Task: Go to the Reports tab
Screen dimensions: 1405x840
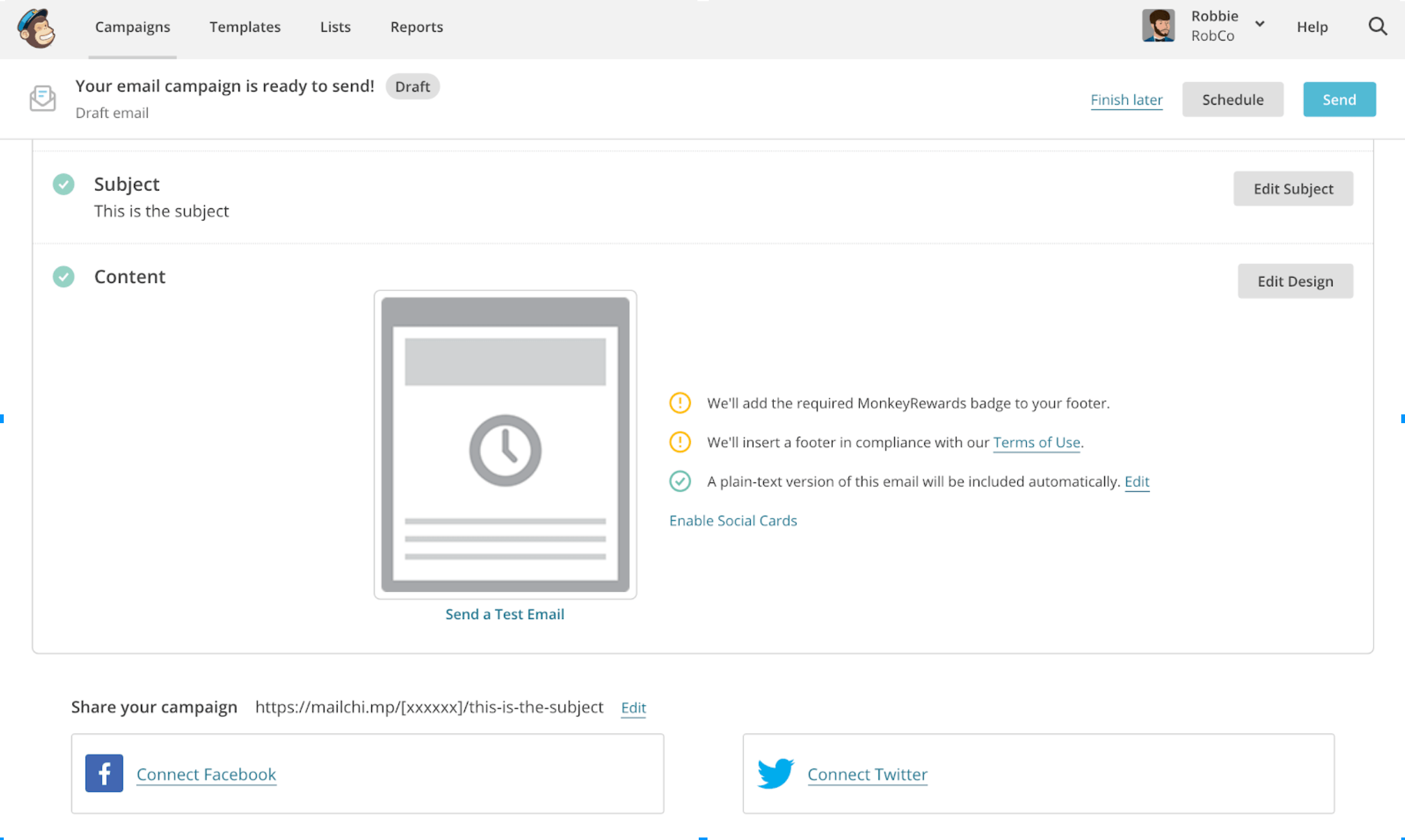Action: (x=416, y=27)
